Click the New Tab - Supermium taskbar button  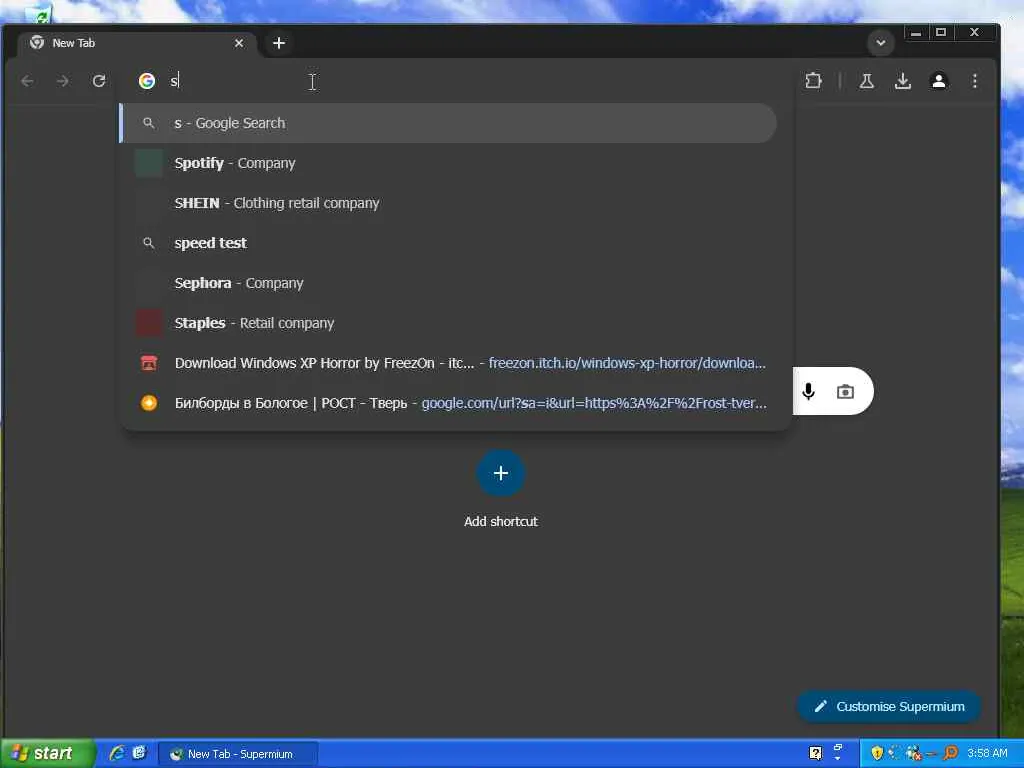point(238,754)
